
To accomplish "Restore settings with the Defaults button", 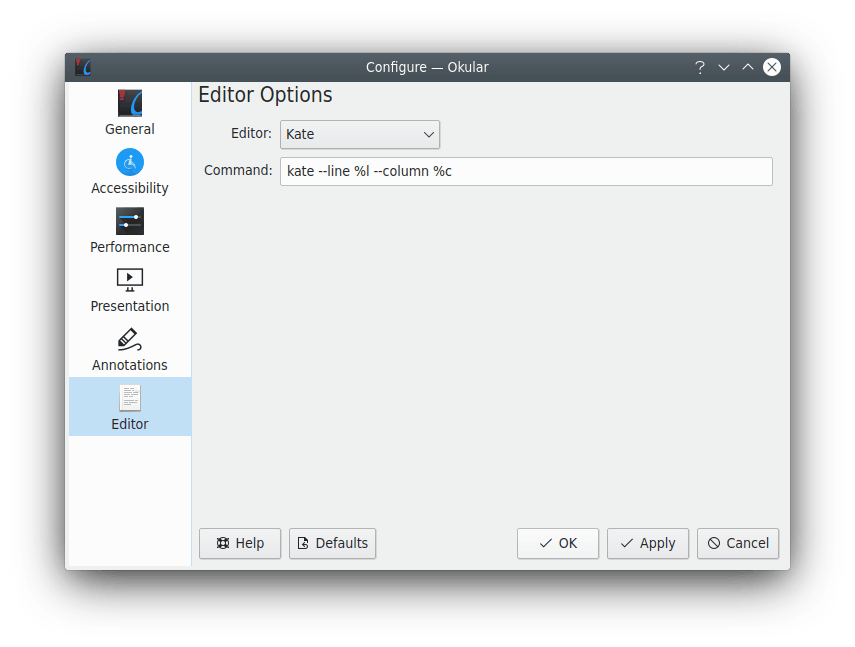I will pos(332,543).
